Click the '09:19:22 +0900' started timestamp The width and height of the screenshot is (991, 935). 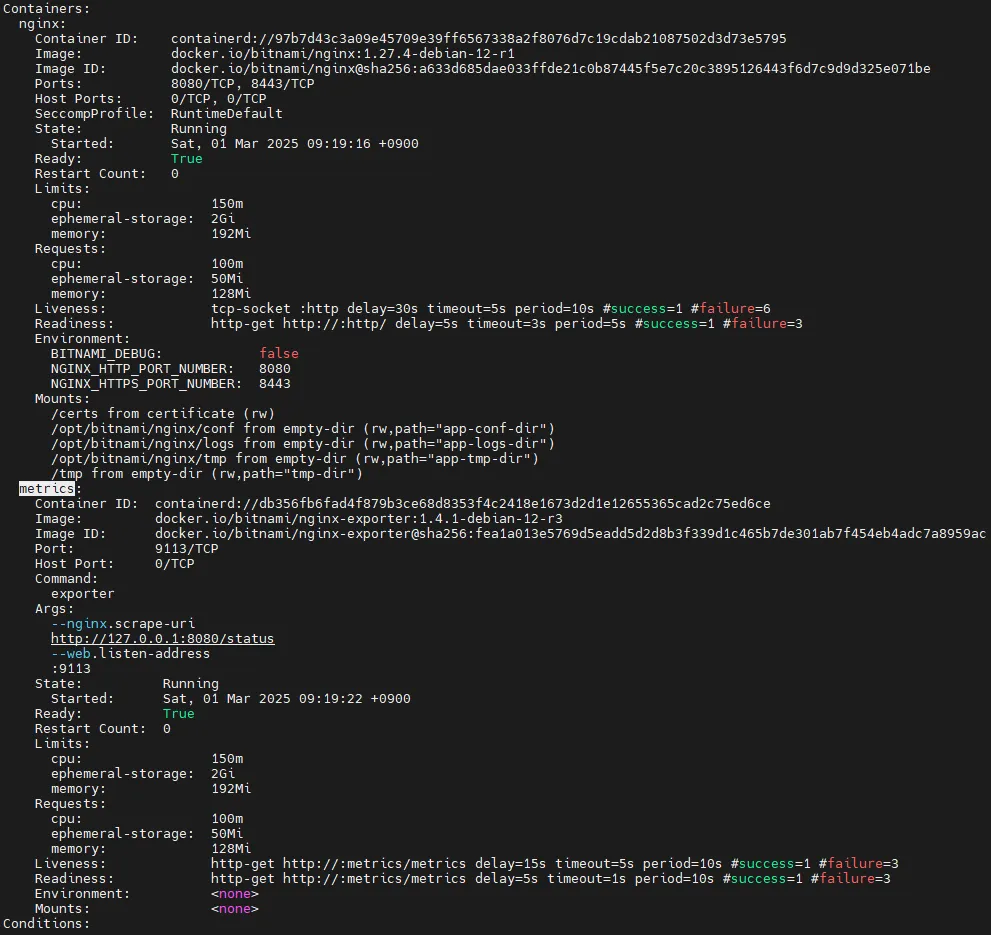(355, 699)
